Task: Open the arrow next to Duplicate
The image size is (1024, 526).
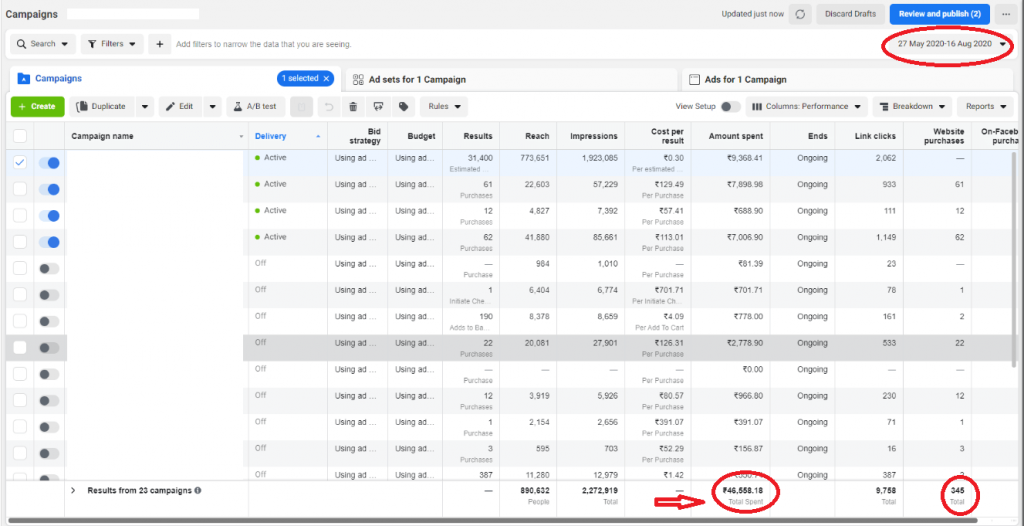Action: (145, 107)
